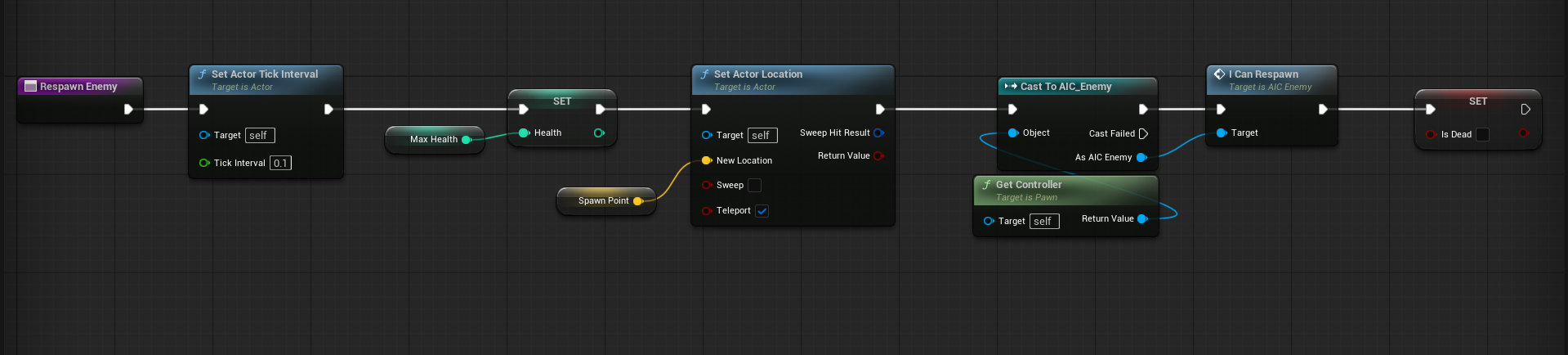Image resolution: width=1568 pixels, height=355 pixels.
Task: Click the Cast Failed execution pin
Action: point(1143,133)
